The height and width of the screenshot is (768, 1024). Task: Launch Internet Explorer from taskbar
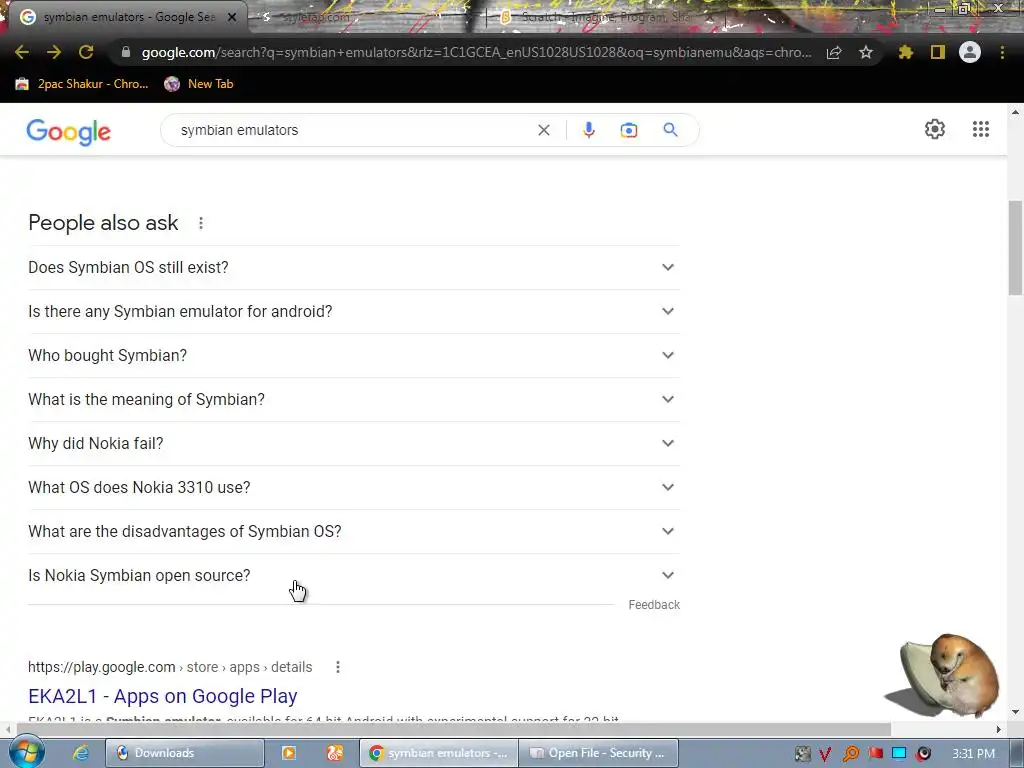tap(81, 753)
